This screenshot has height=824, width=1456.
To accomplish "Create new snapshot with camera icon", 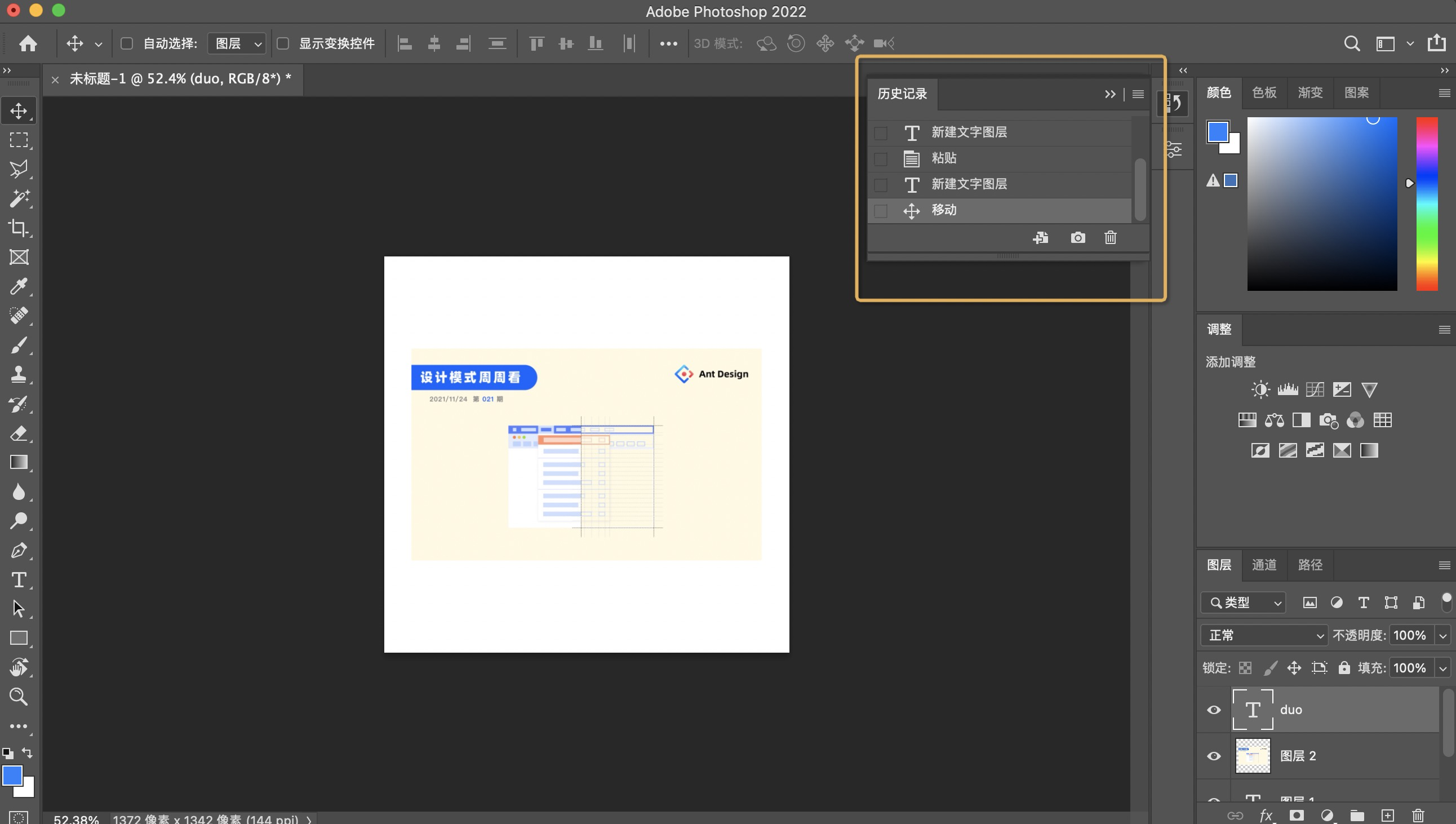I will [x=1077, y=238].
